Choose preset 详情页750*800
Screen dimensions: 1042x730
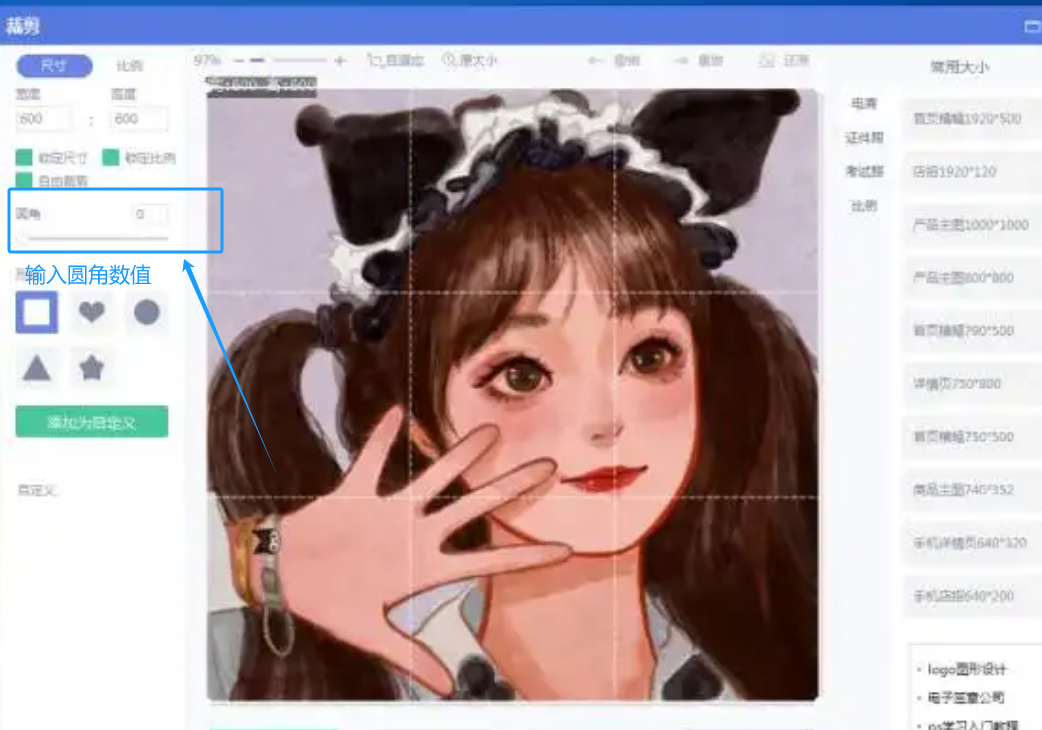[971, 384]
